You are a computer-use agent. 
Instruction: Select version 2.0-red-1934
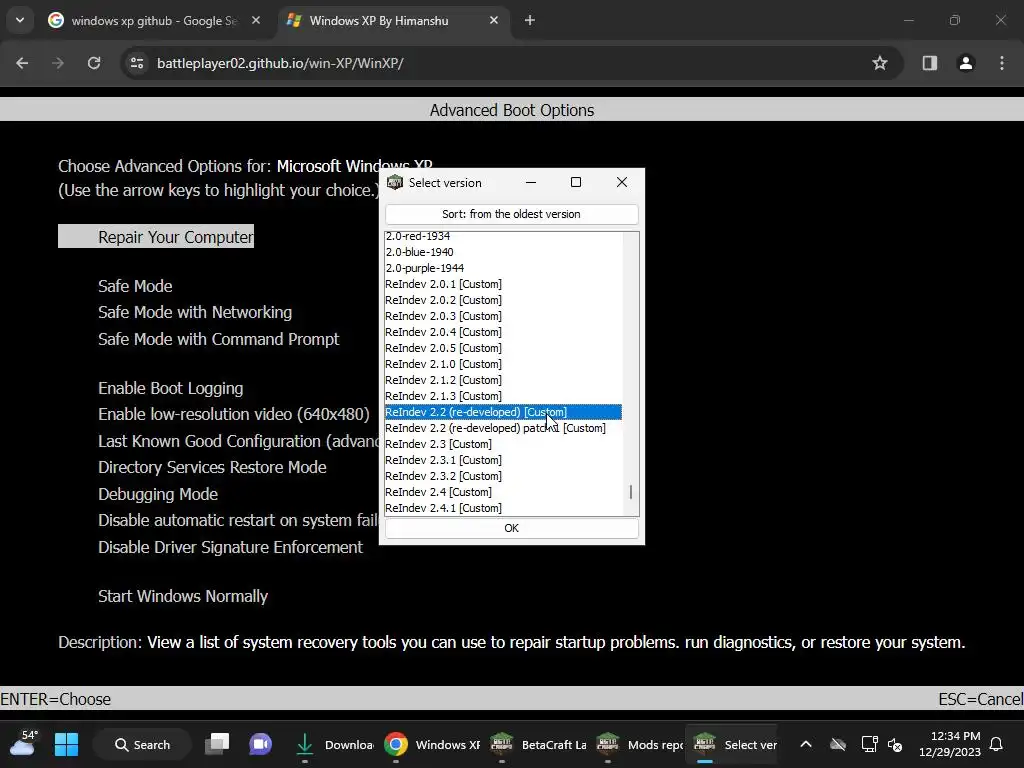tap(503, 236)
